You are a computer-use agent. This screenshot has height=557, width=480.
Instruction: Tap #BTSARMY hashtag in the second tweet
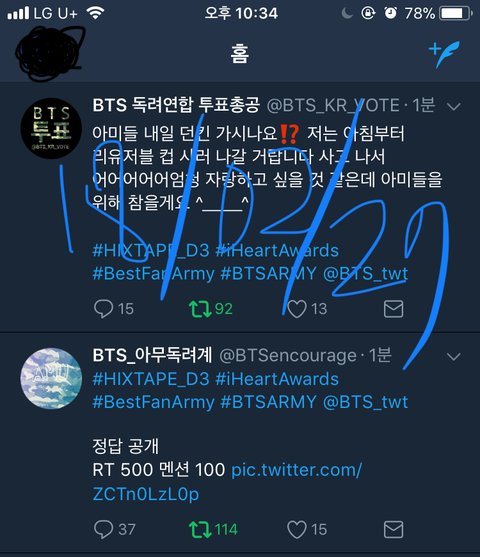click(x=268, y=402)
